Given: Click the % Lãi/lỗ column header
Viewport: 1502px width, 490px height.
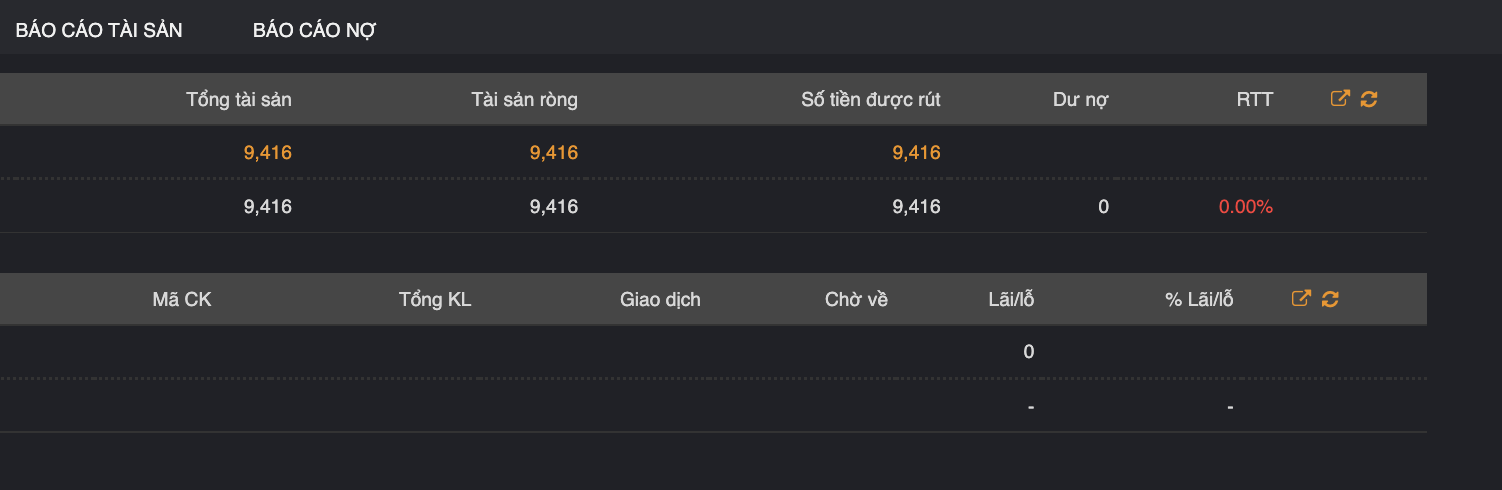Looking at the screenshot, I should (x=1199, y=300).
